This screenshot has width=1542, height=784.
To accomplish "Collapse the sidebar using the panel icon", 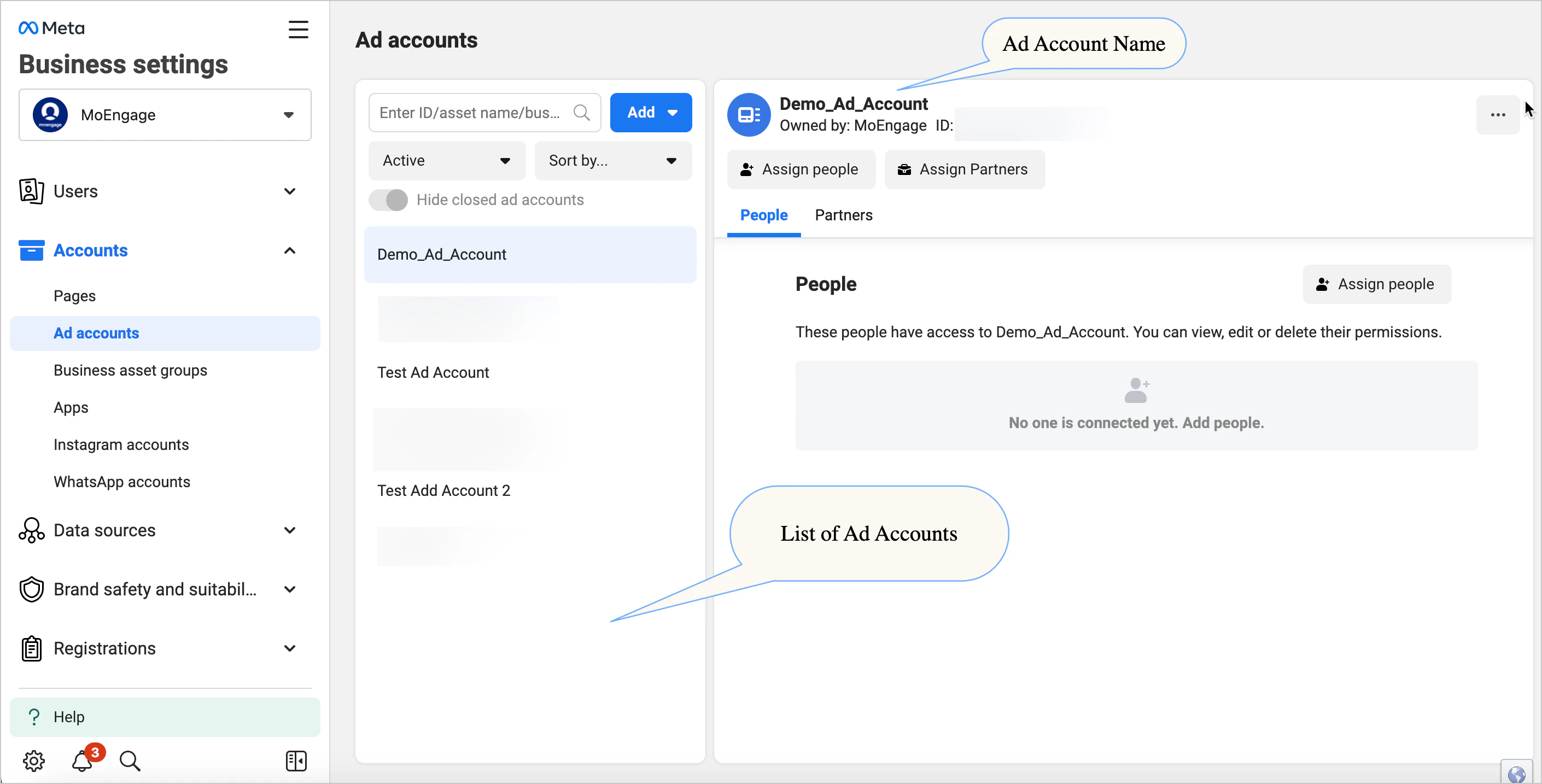I will (x=296, y=760).
